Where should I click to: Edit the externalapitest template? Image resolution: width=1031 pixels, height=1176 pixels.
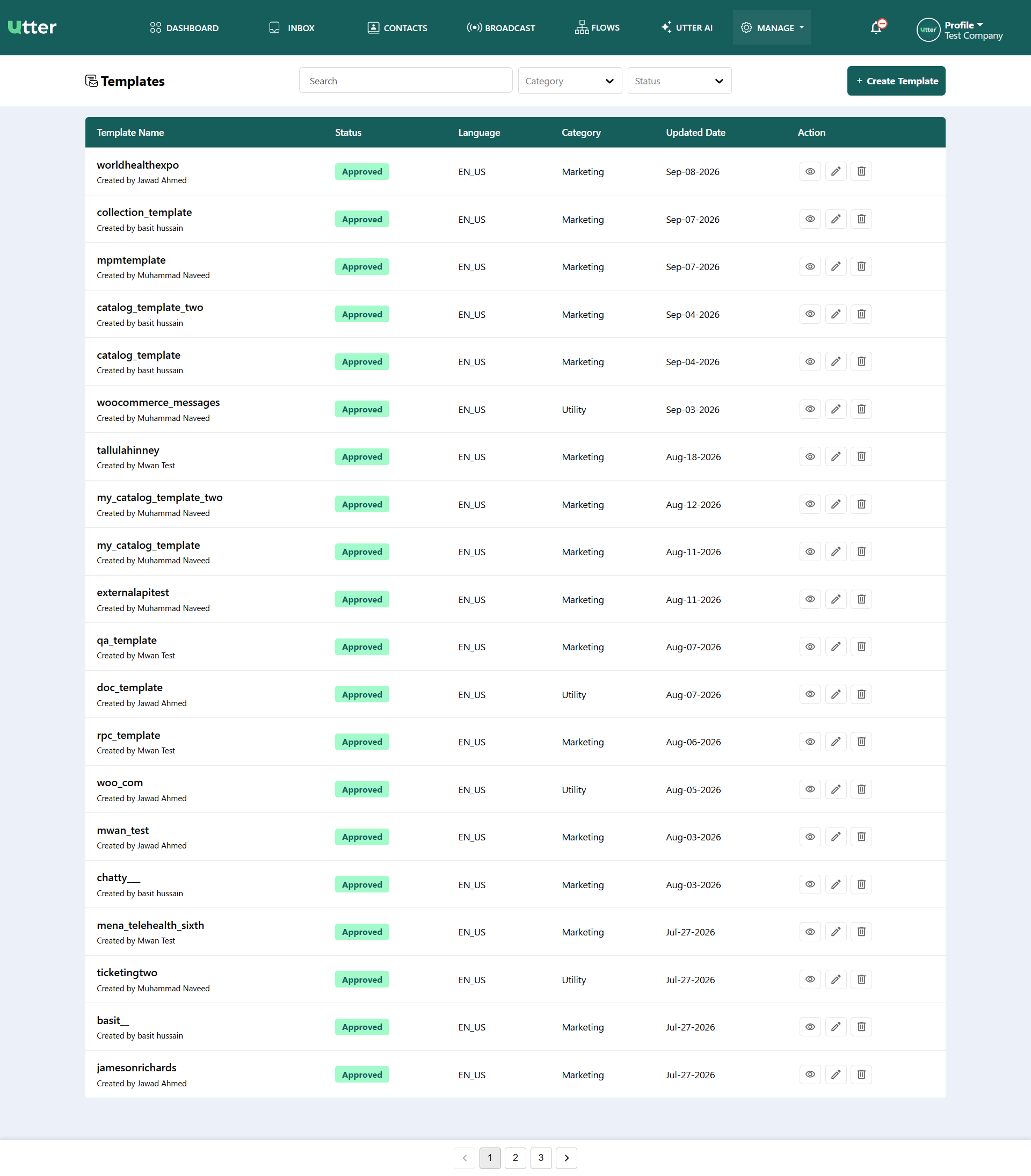(x=836, y=599)
